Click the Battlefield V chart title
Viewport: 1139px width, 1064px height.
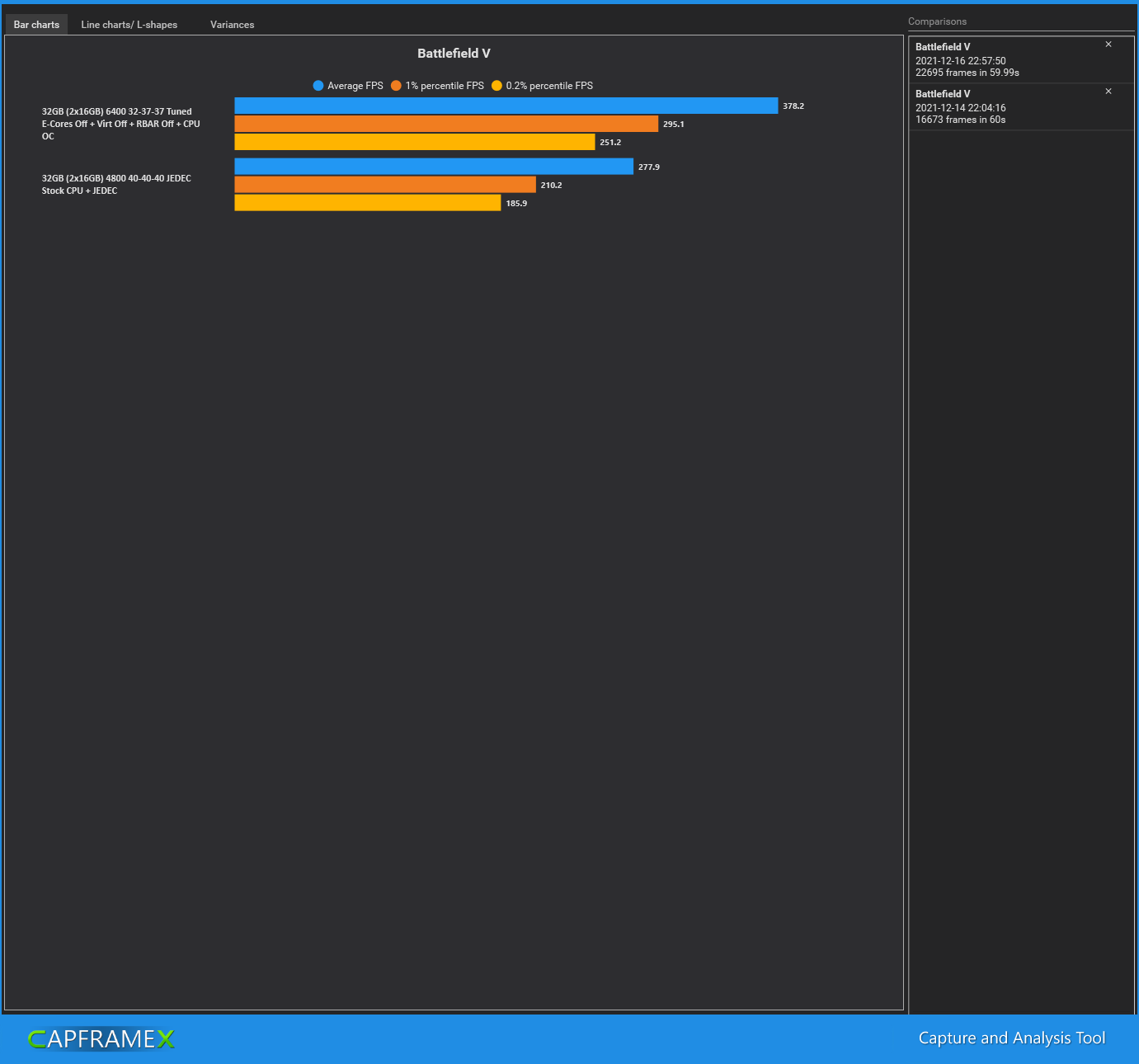[454, 54]
